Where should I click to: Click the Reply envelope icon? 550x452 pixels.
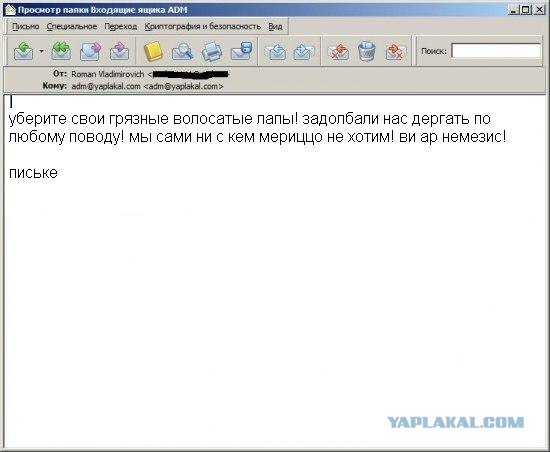24,51
